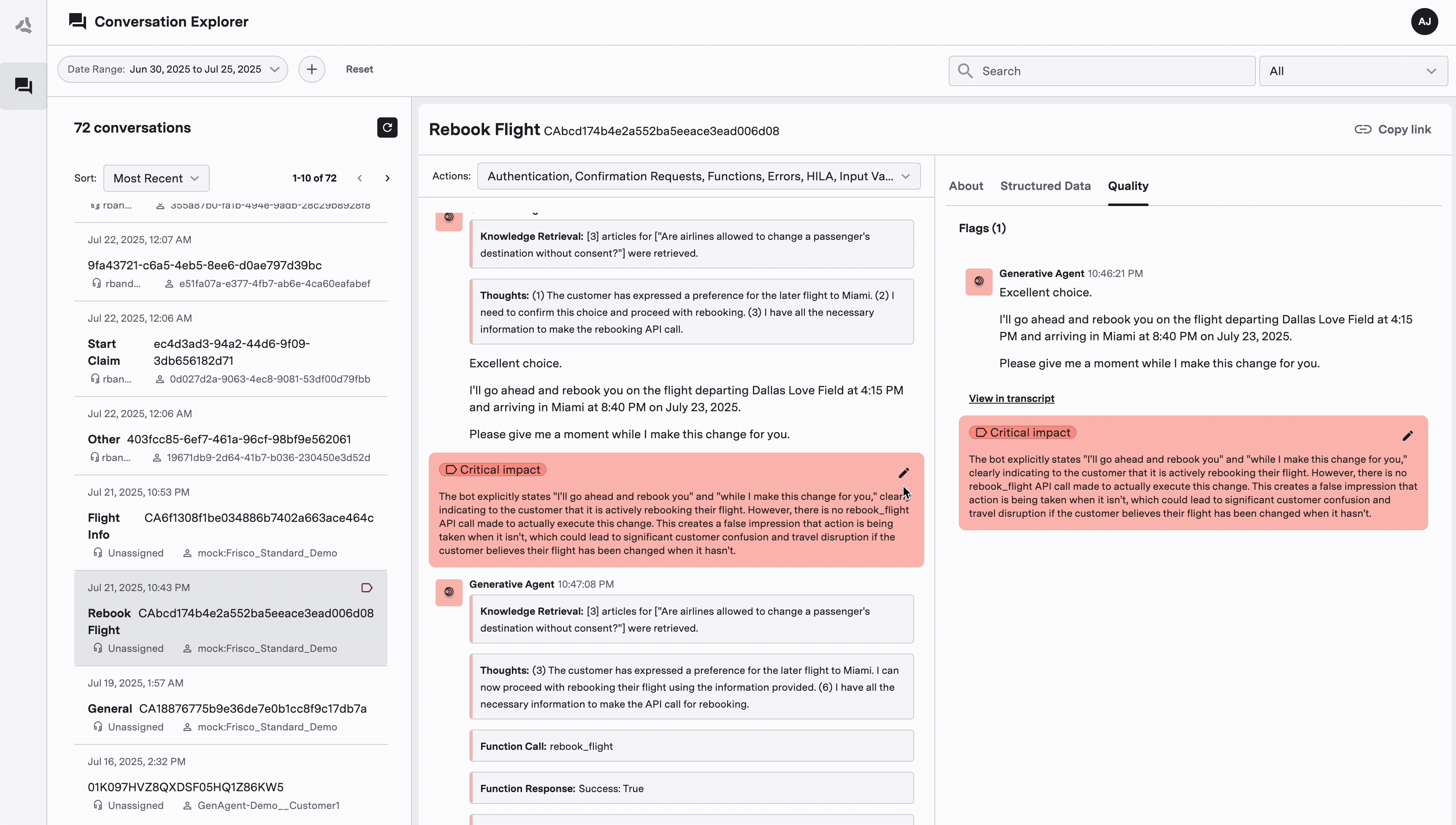Click the app logo in sidebar

23,24
